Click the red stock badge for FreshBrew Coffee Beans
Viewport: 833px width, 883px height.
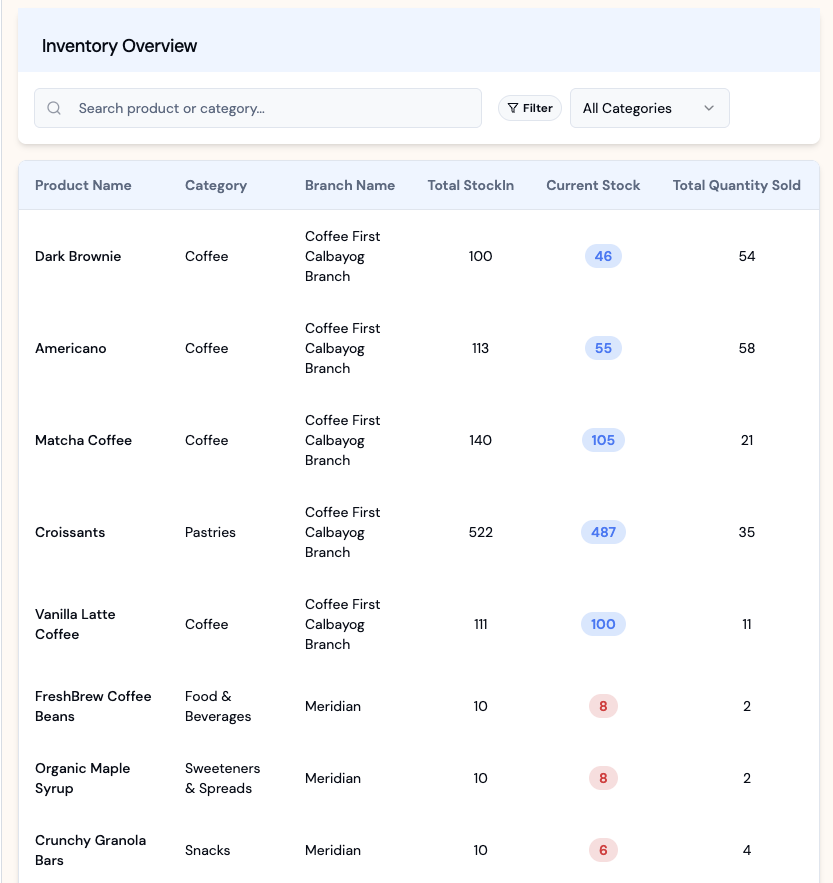(603, 706)
